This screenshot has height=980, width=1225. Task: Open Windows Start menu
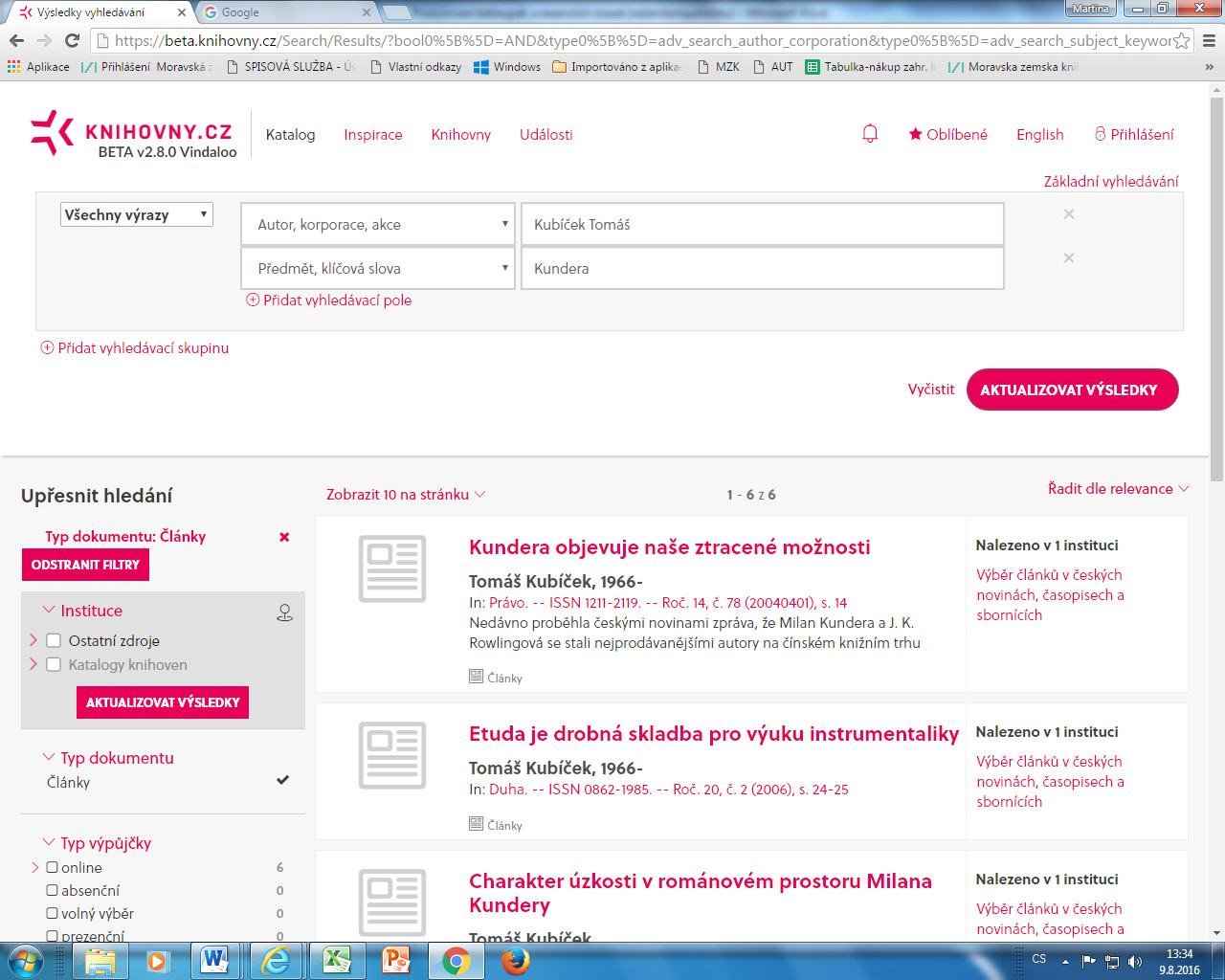24,961
